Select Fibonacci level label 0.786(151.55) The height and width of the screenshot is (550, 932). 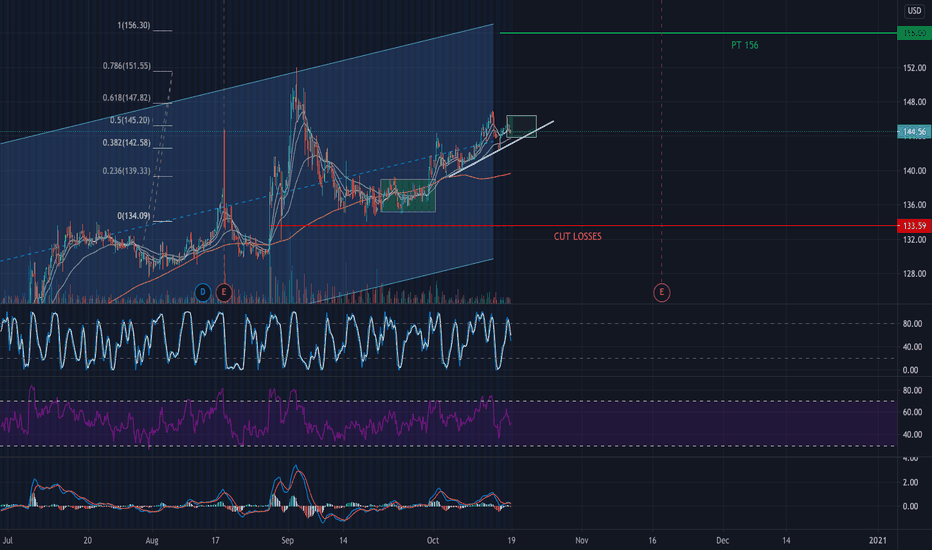127,66
